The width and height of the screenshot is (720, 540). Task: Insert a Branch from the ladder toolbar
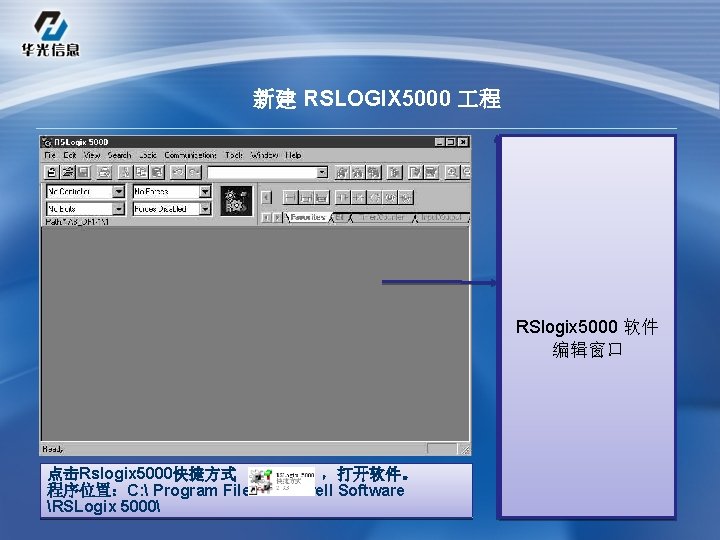(x=306, y=197)
